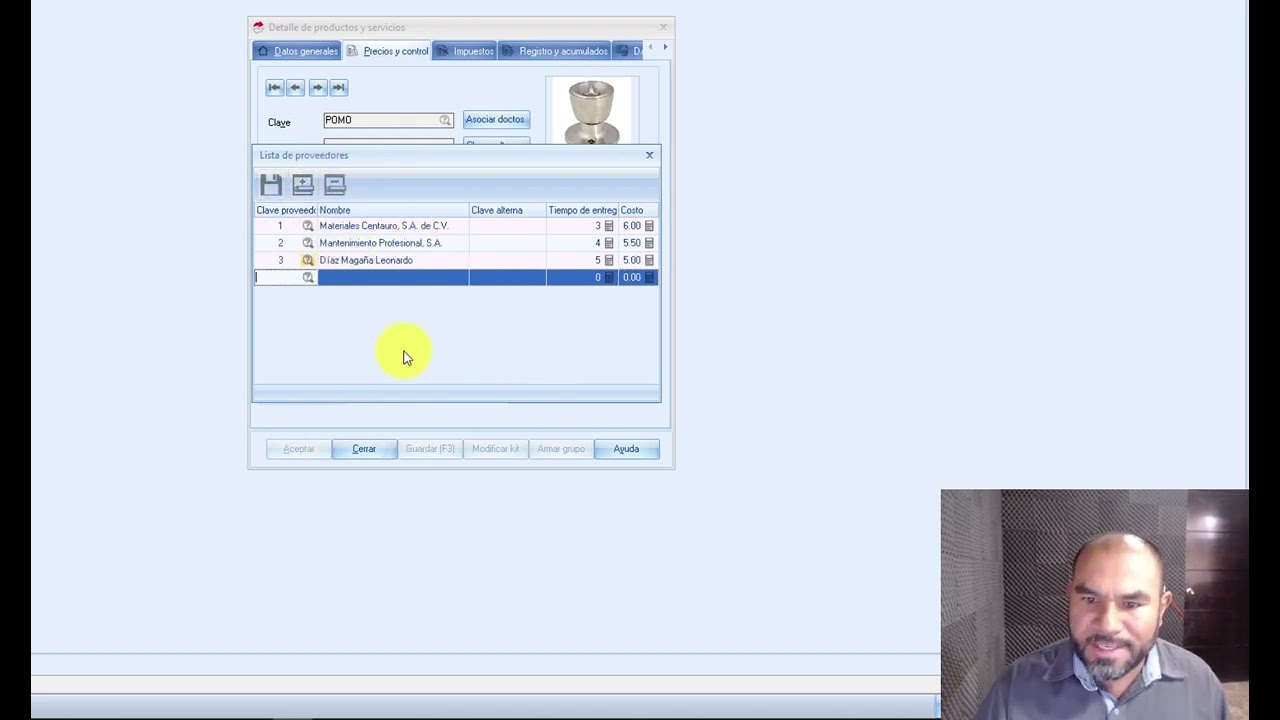The height and width of the screenshot is (720, 1280).
Task: Click the delete row icon in supplier list toolbar
Action: click(335, 185)
